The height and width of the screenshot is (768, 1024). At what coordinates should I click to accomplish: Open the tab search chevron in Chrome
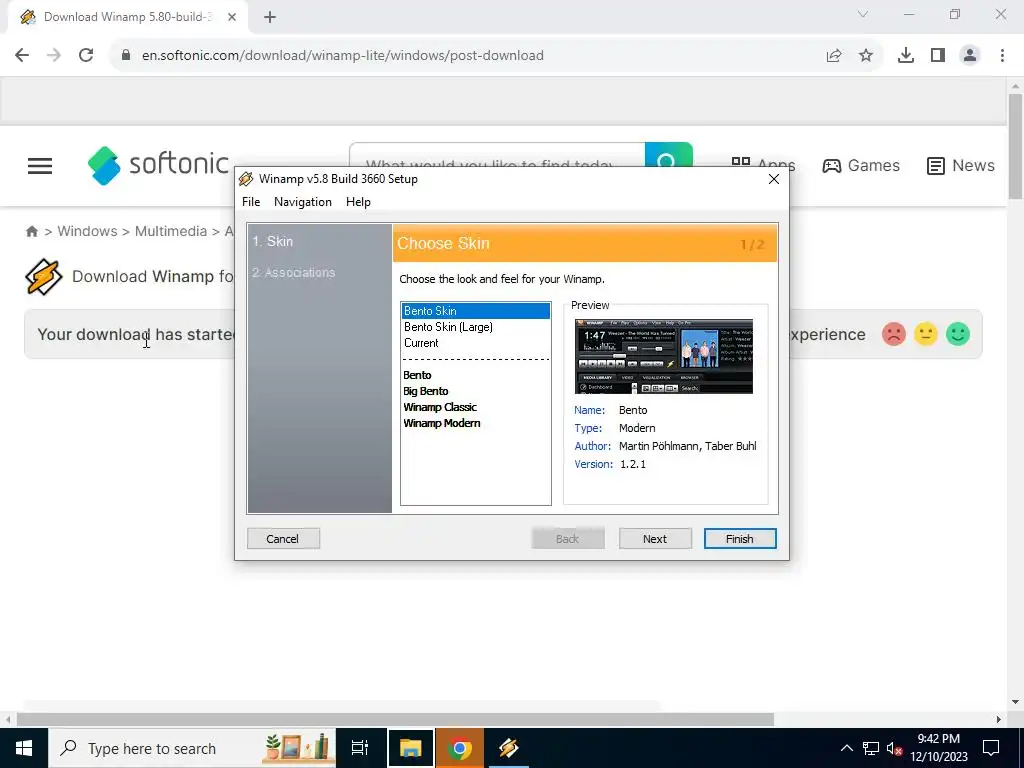click(x=863, y=14)
